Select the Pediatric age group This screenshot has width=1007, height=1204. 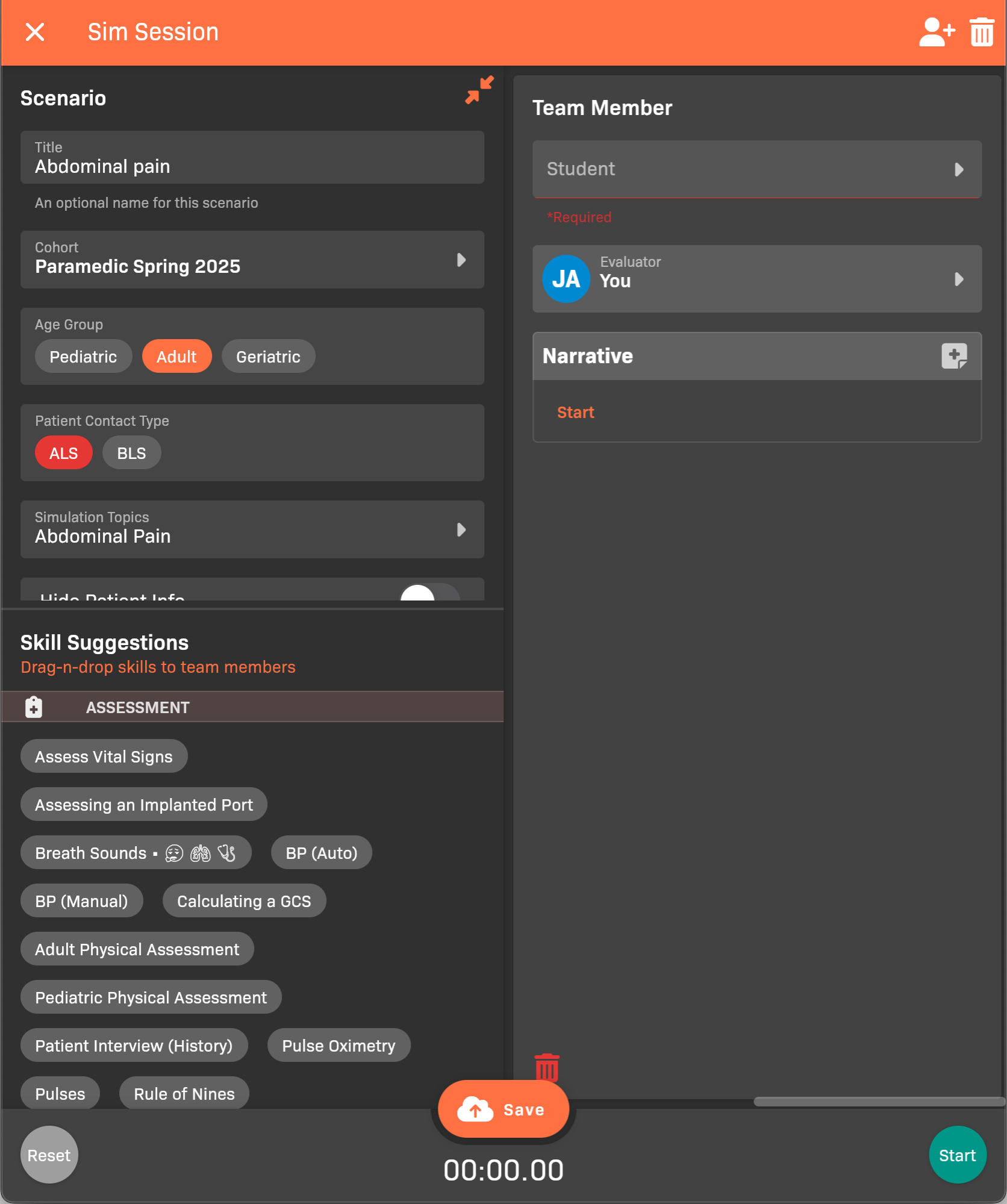(x=83, y=357)
